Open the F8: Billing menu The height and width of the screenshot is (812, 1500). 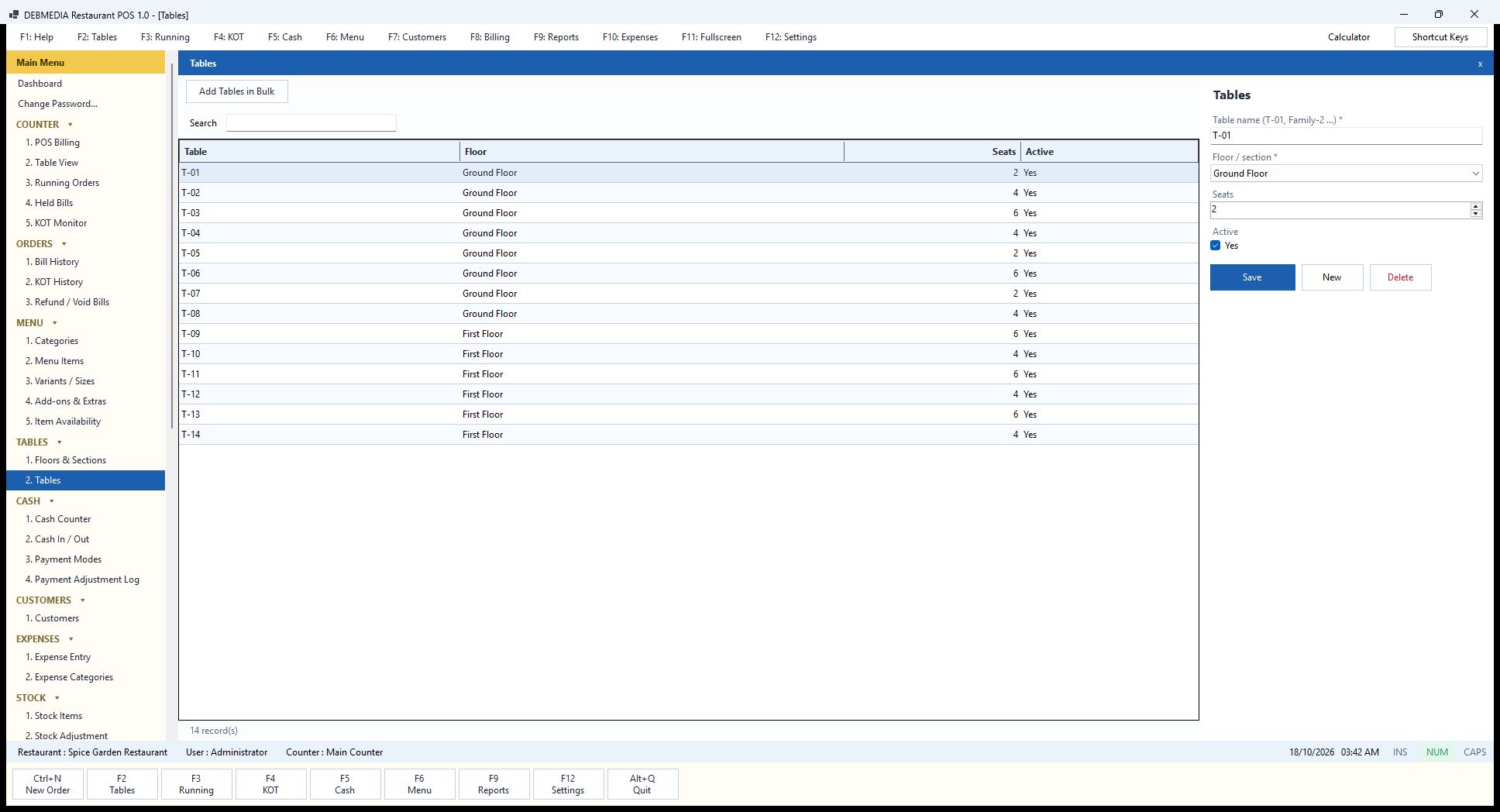490,37
